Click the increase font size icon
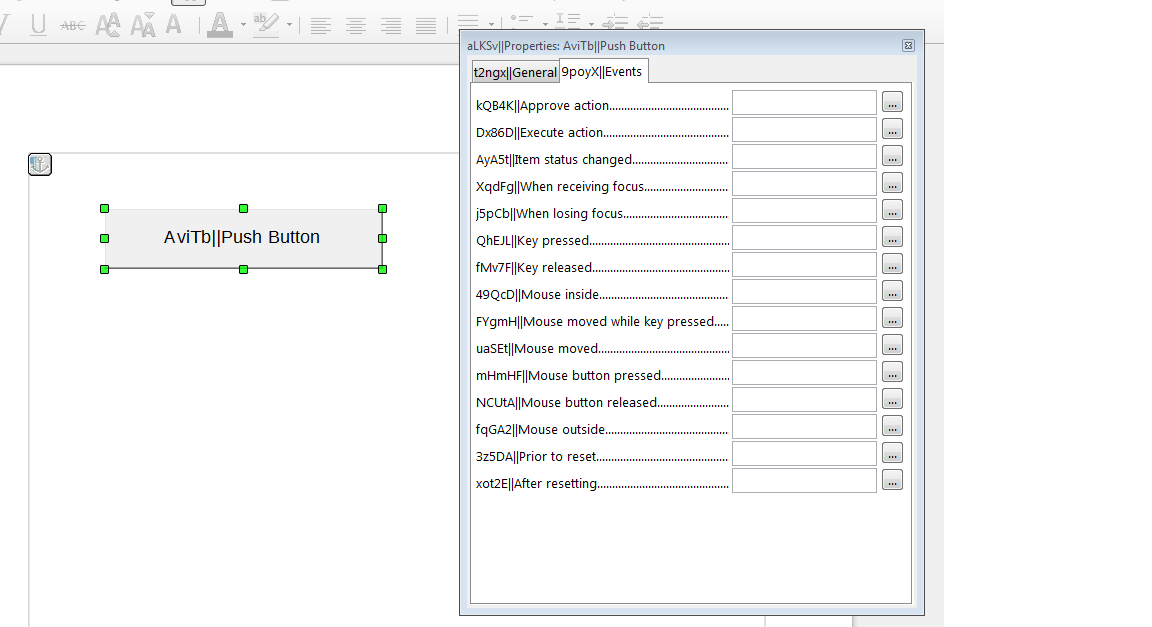Image resolution: width=1152 pixels, height=627 pixels. pos(108,25)
